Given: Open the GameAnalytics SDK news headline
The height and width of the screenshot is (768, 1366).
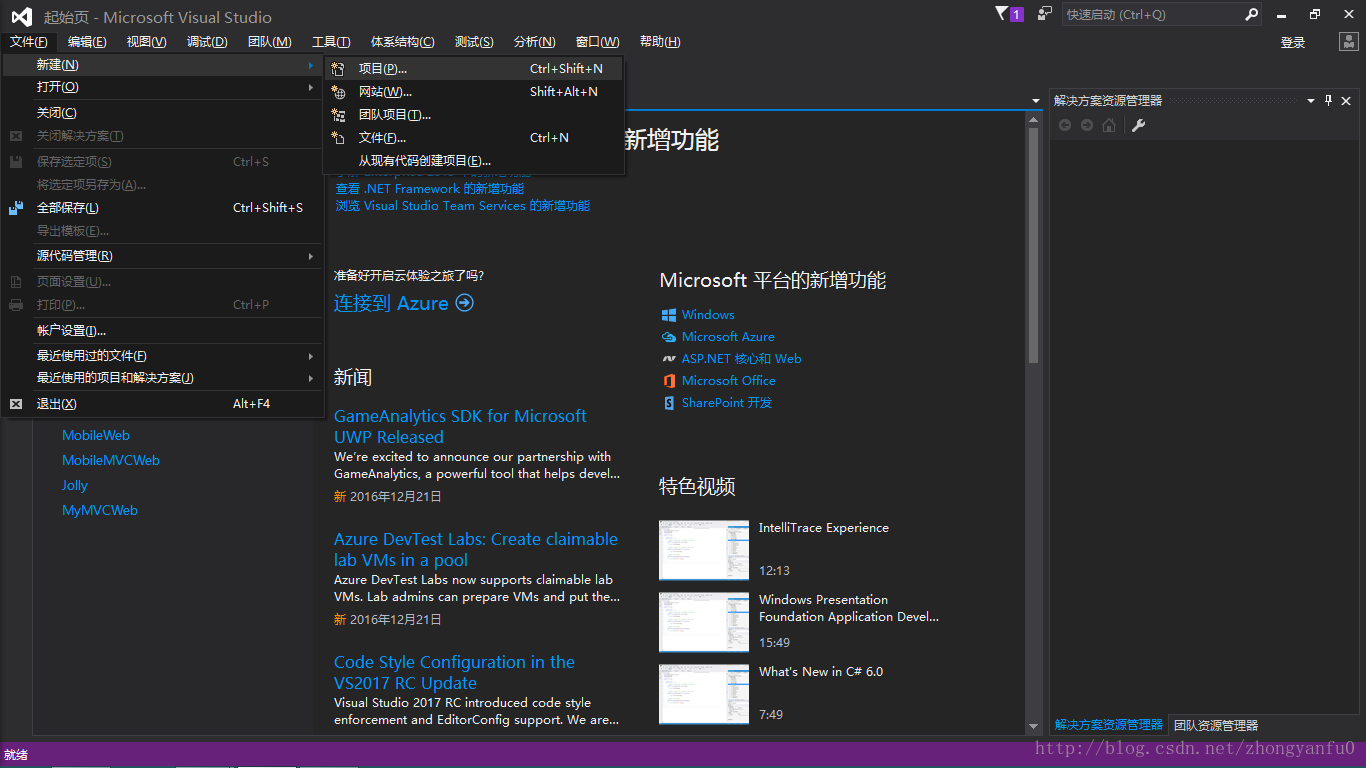Looking at the screenshot, I should click(460, 426).
